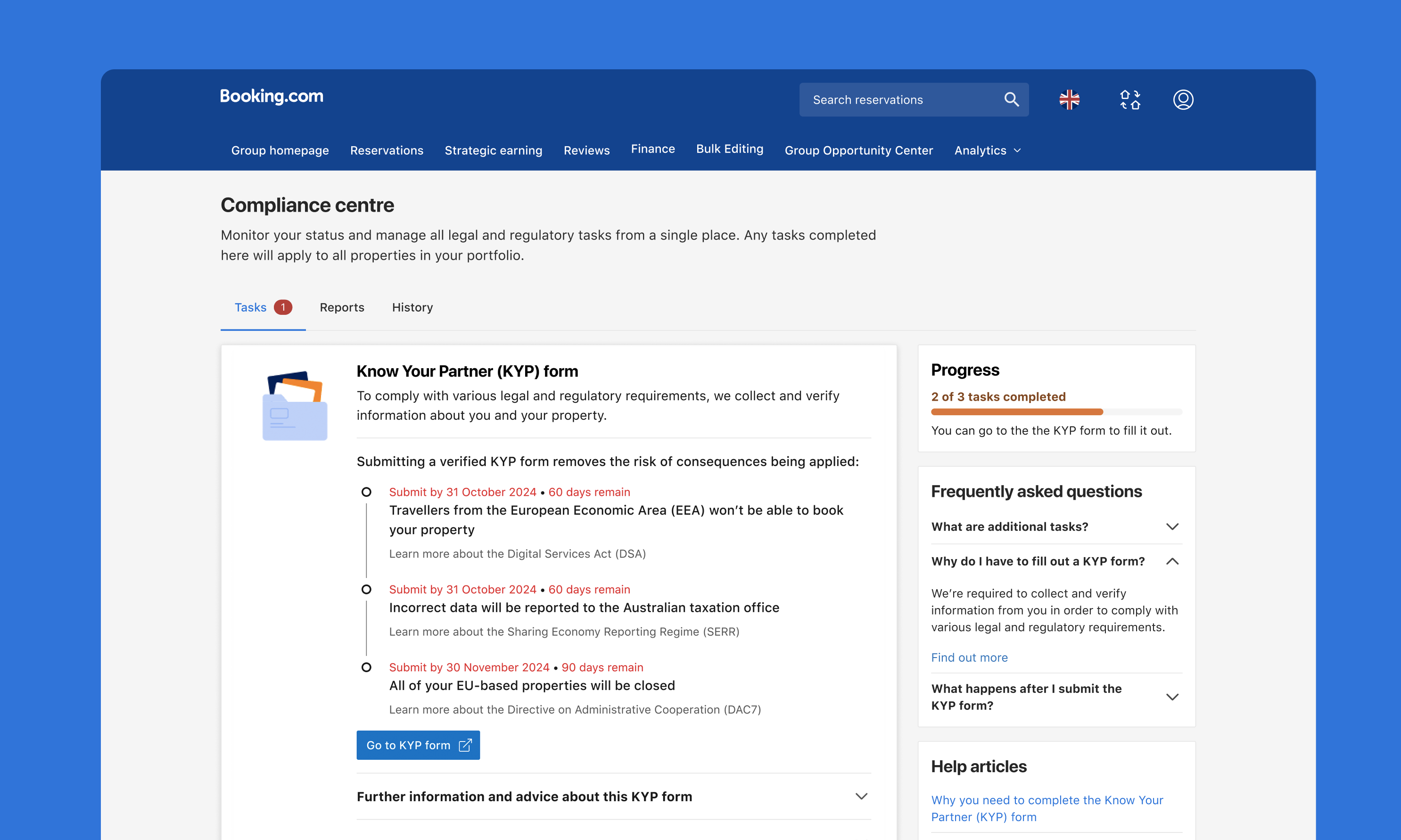1401x840 pixels.
Task: Open the user account profile icon
Action: 1183,99
